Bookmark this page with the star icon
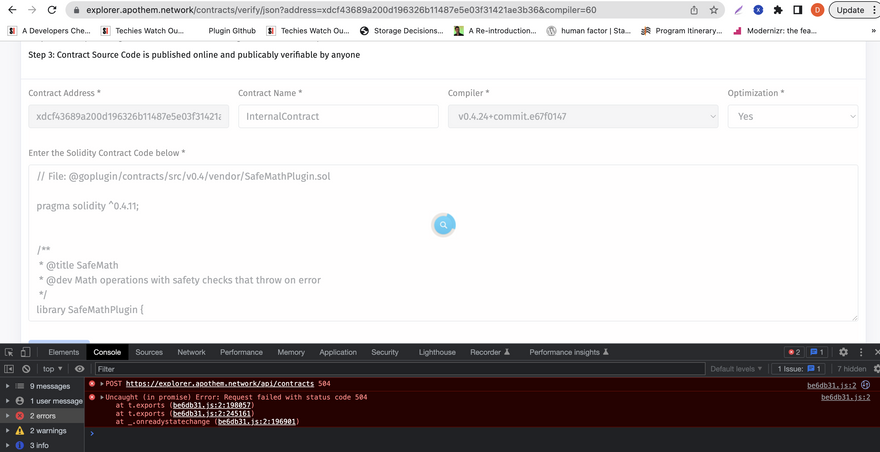The width and height of the screenshot is (880, 452). [713, 10]
